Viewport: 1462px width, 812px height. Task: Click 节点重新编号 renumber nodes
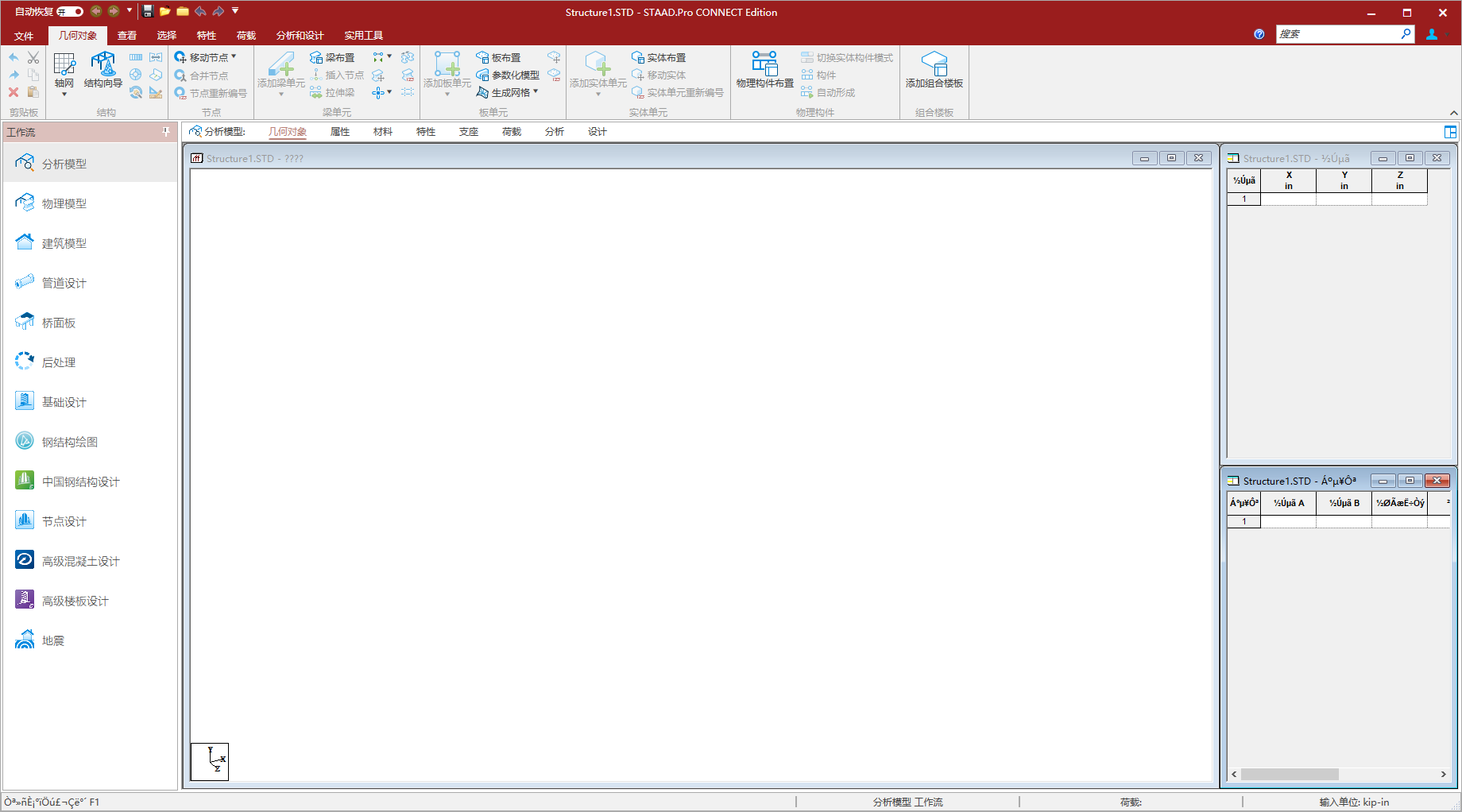coord(211,93)
